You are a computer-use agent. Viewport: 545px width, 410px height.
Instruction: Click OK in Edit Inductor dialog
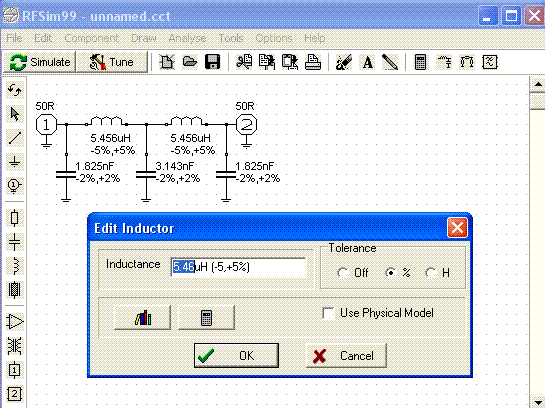pos(236,355)
